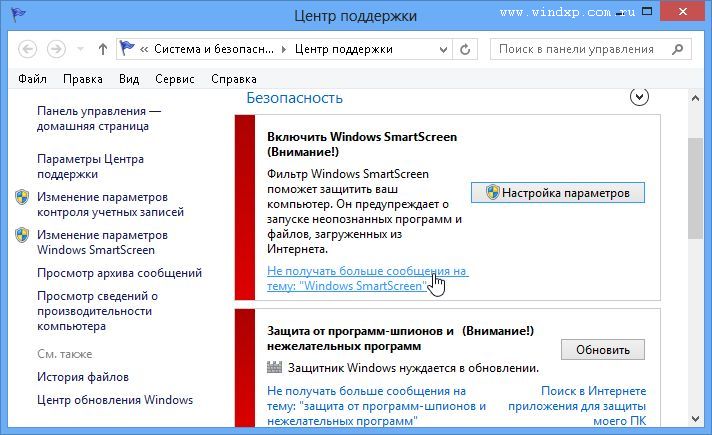Go up one level with Up arrow

pyautogui.click(x=103, y=49)
